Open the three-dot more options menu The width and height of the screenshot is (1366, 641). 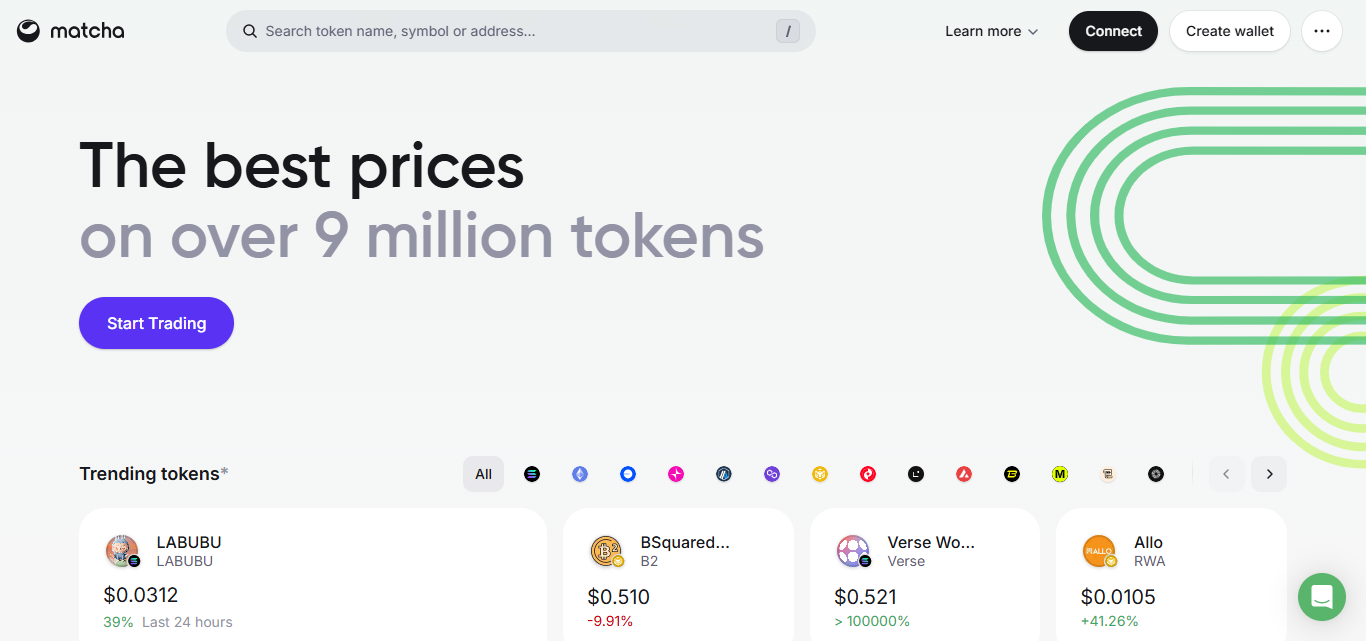tap(1321, 31)
